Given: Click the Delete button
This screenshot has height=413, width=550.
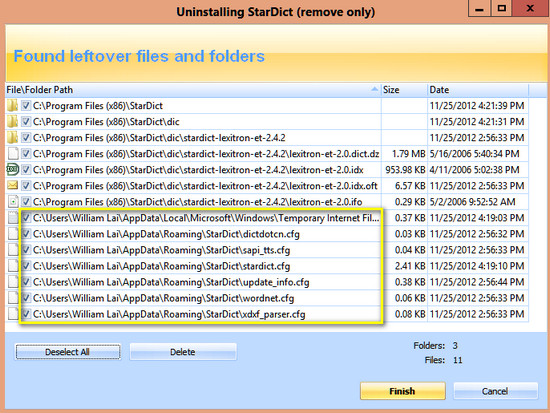Looking at the screenshot, I should pos(183,352).
